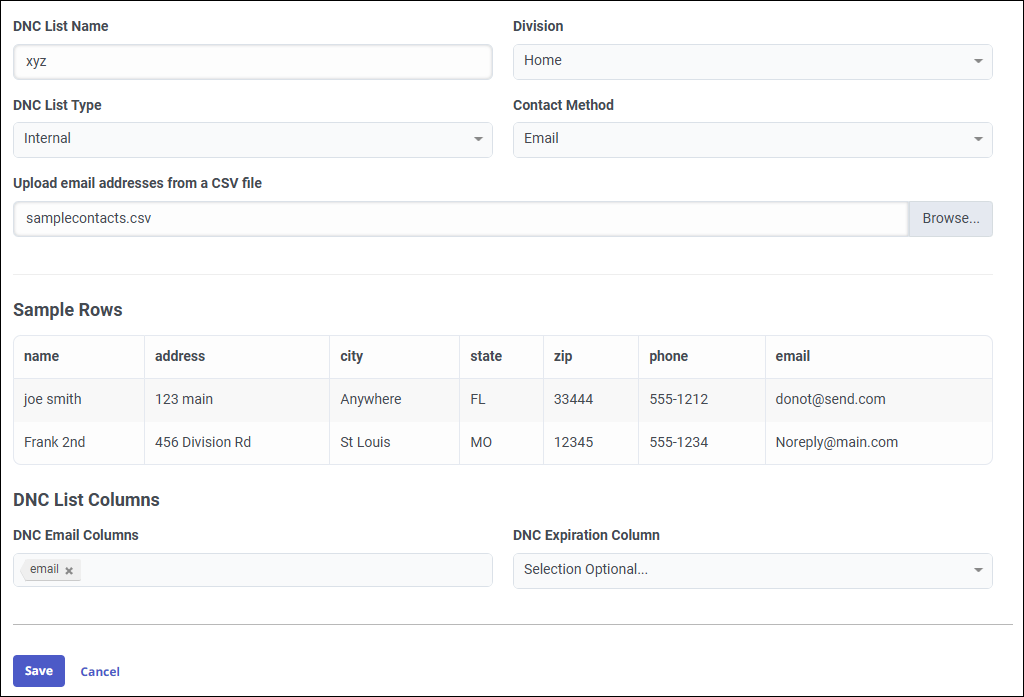Select the FL state cell
This screenshot has width=1024, height=697.
pos(502,400)
